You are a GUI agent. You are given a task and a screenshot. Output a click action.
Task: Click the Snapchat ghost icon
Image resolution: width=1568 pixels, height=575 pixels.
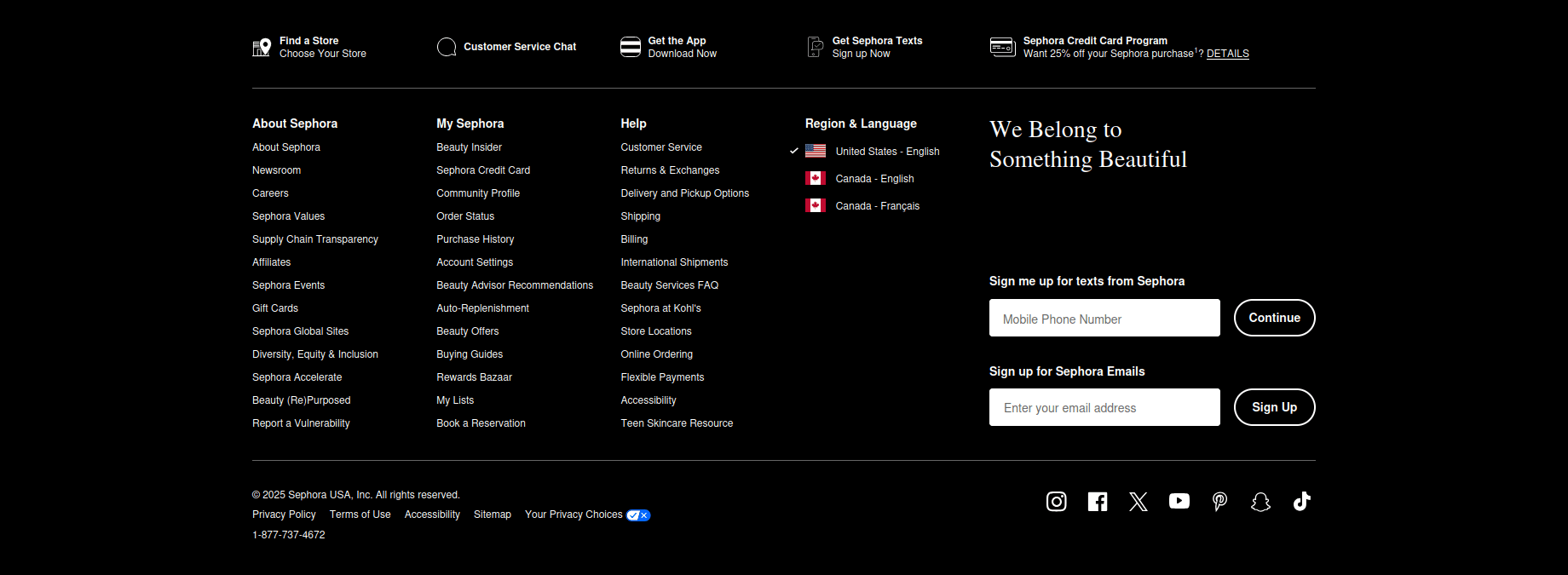1260,502
